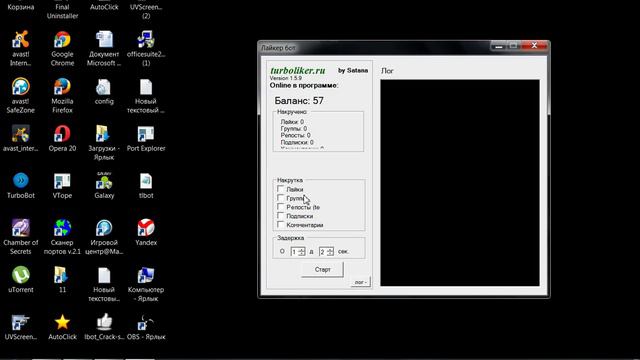640x360 pixels.
Task: Click inside the black Лог output area
Action: 460,183
